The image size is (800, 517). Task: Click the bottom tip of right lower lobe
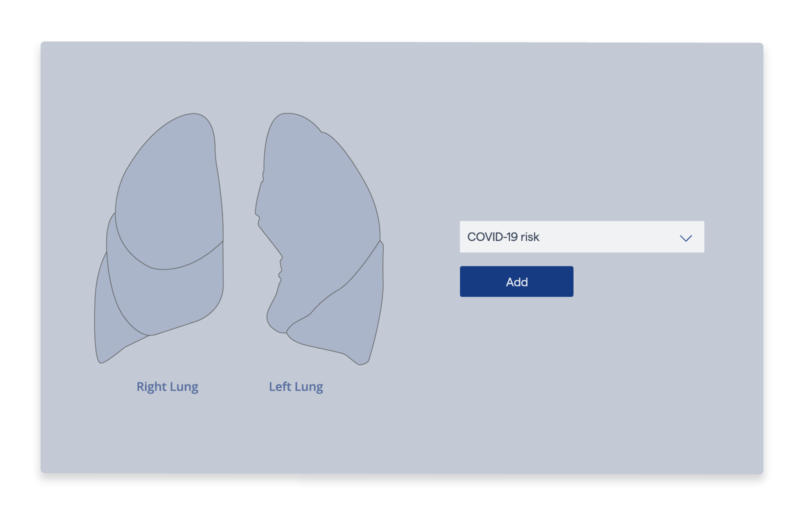pos(101,360)
